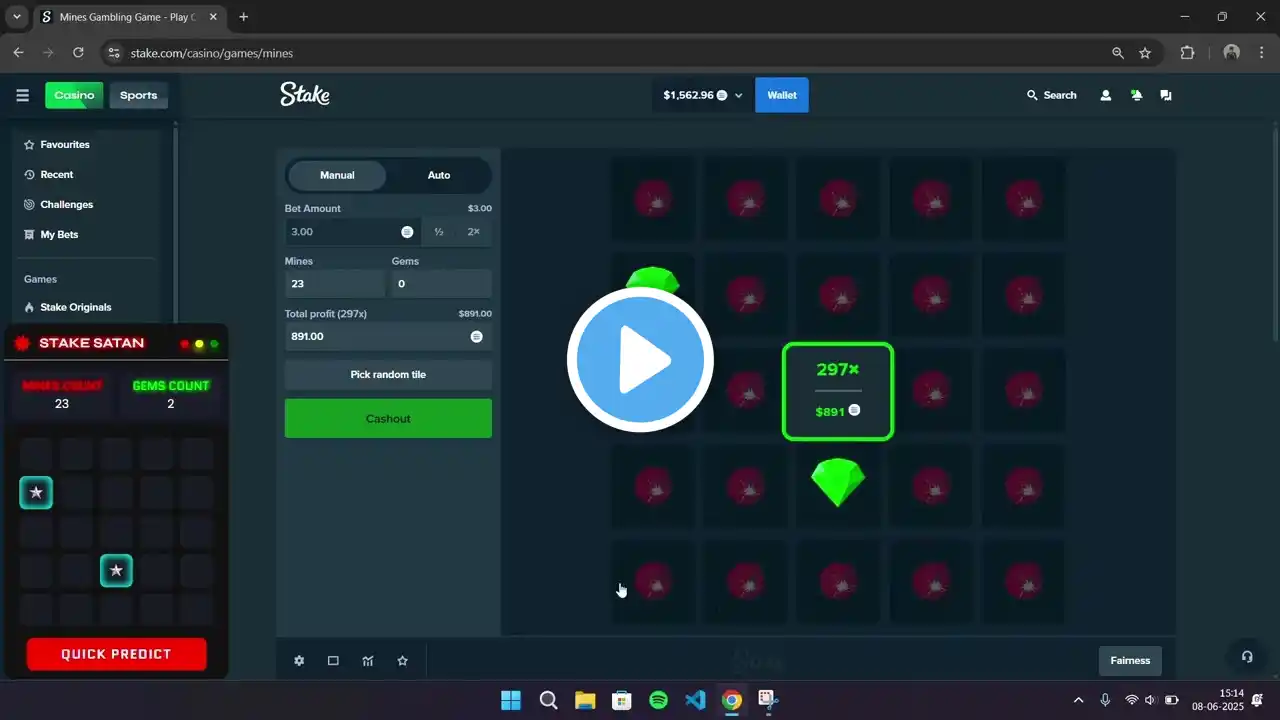
Task: Open game settings gear icon
Action: click(x=299, y=661)
